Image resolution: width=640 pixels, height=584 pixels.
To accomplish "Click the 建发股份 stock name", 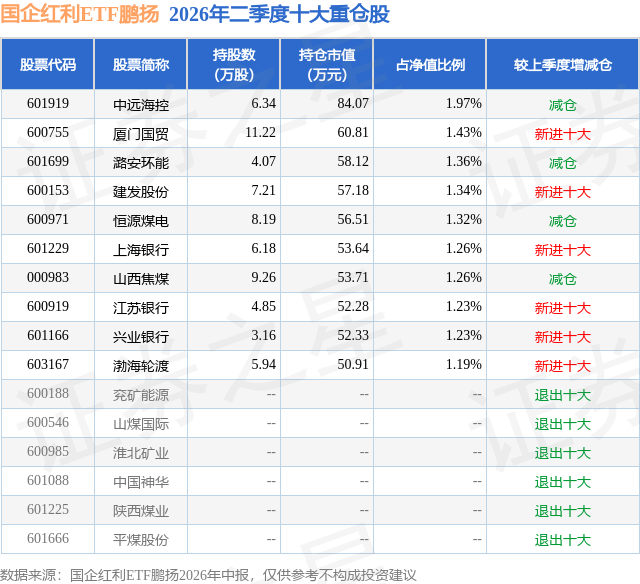I will click(141, 192).
